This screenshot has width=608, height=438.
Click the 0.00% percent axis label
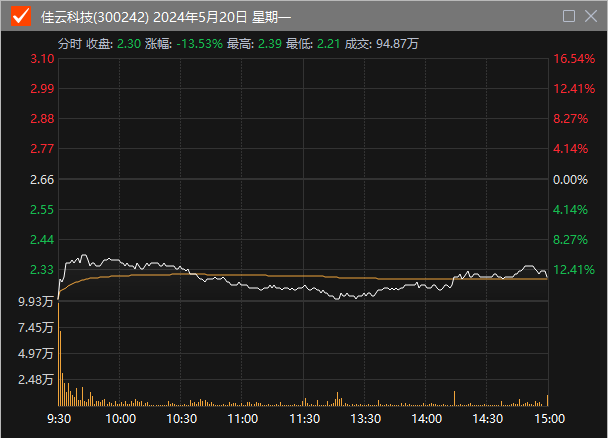570,180
